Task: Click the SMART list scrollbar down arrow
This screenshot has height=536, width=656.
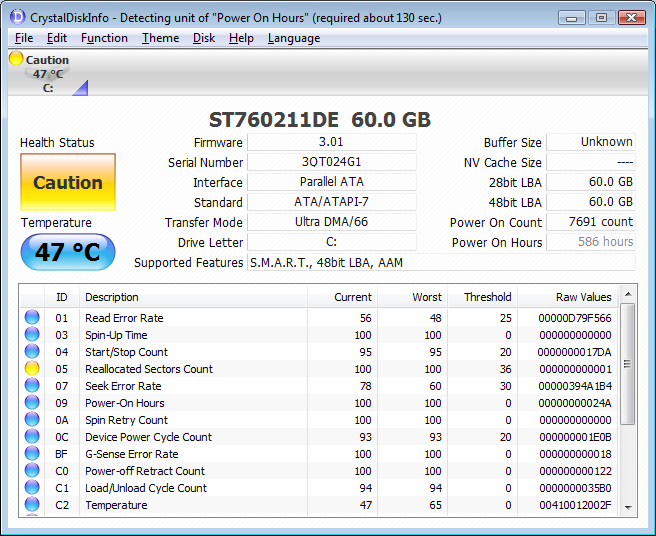Action: tap(628, 508)
